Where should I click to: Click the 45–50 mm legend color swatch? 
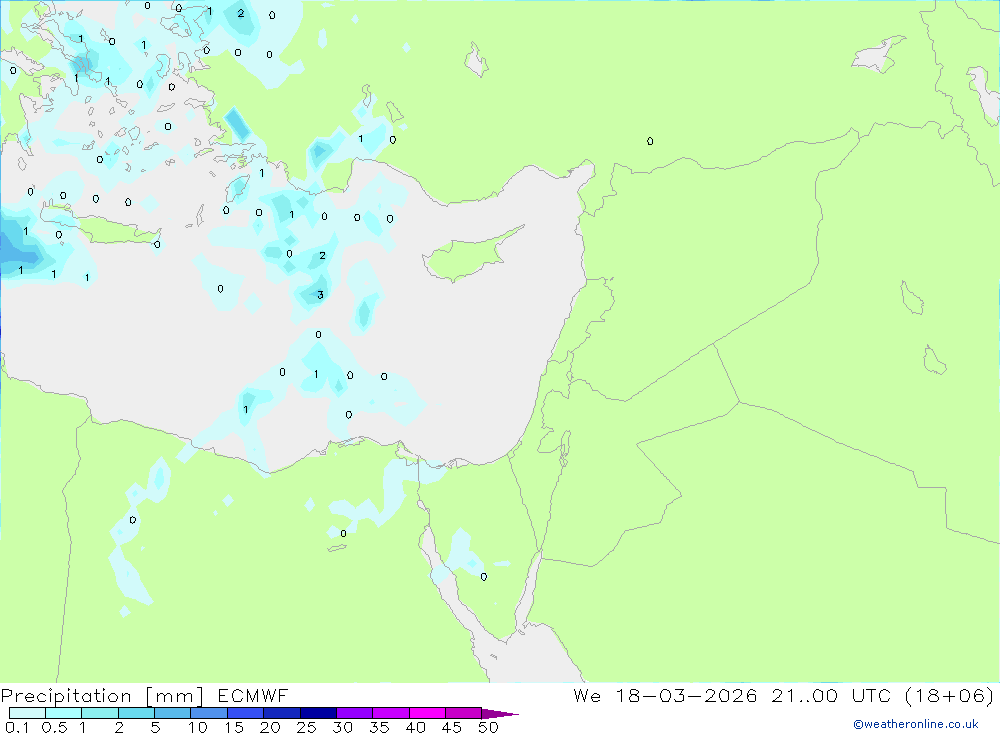(464, 713)
